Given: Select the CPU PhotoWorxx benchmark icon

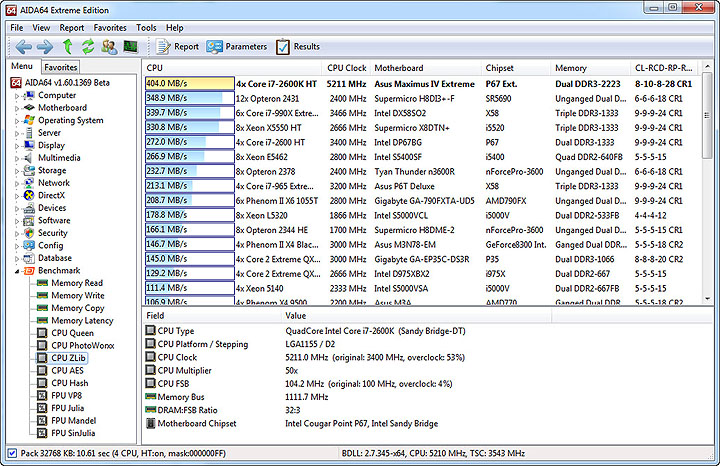Looking at the screenshot, I should [x=42, y=345].
